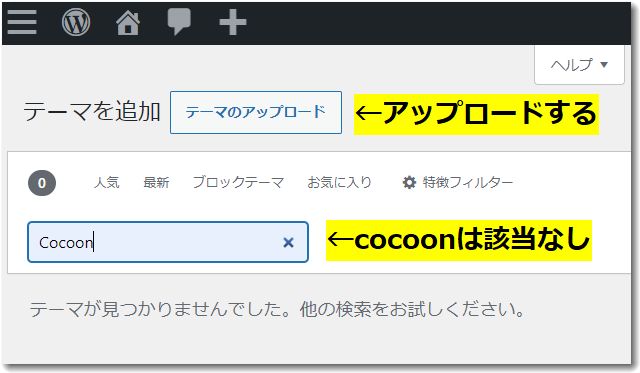
Task: Select the ブロックテーマ filter tab
Action: (238, 182)
